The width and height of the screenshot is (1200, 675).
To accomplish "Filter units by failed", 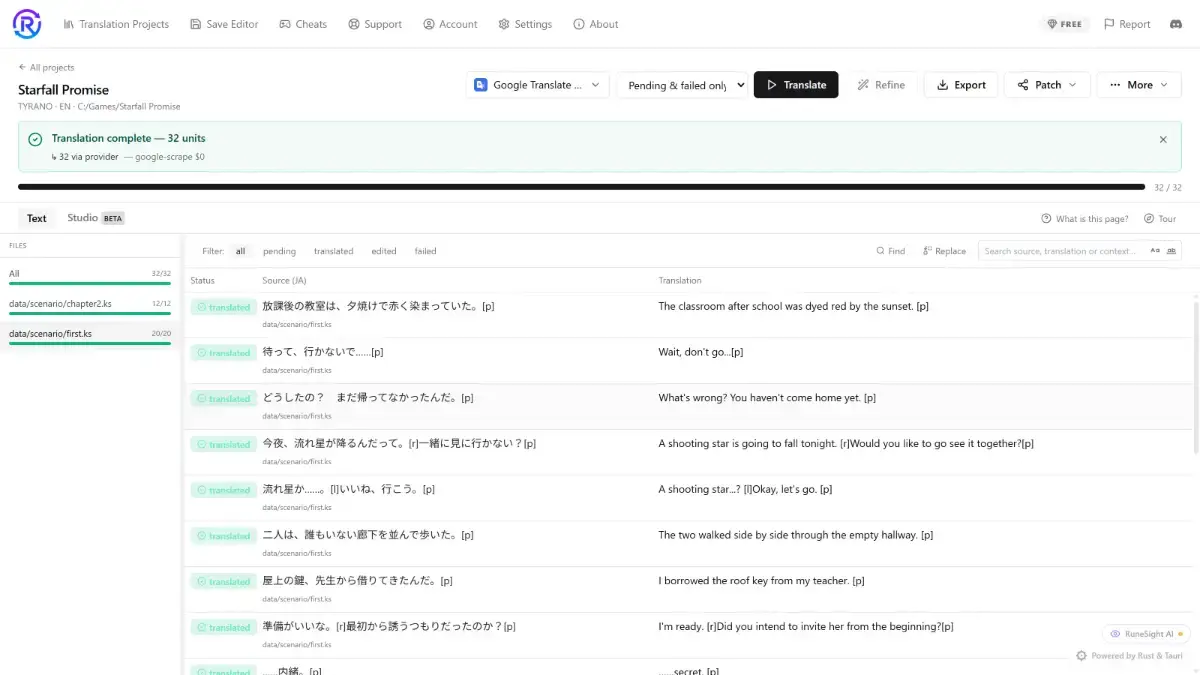I will tap(426, 251).
